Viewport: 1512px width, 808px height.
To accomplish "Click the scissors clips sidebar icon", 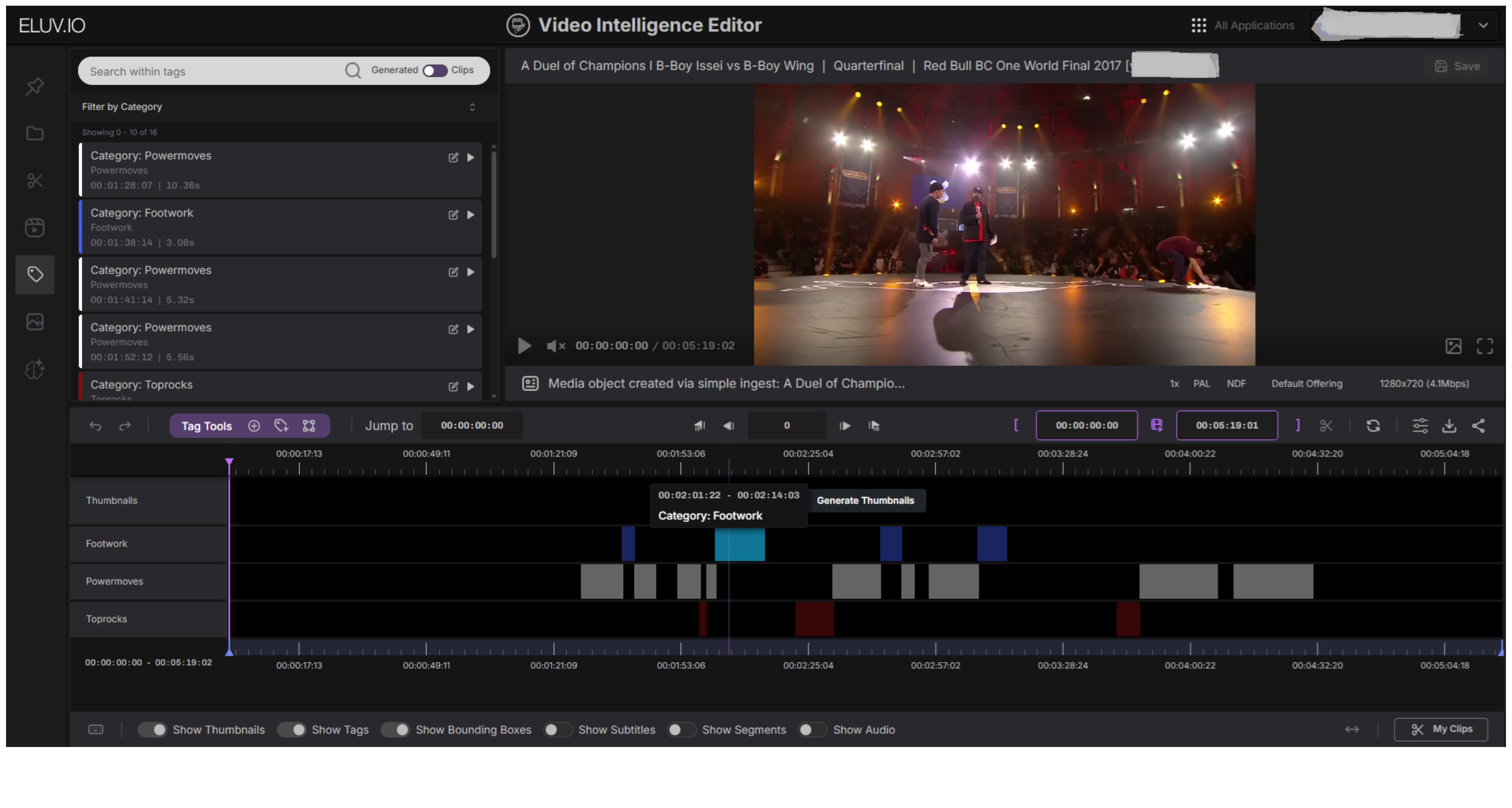I will tap(34, 180).
